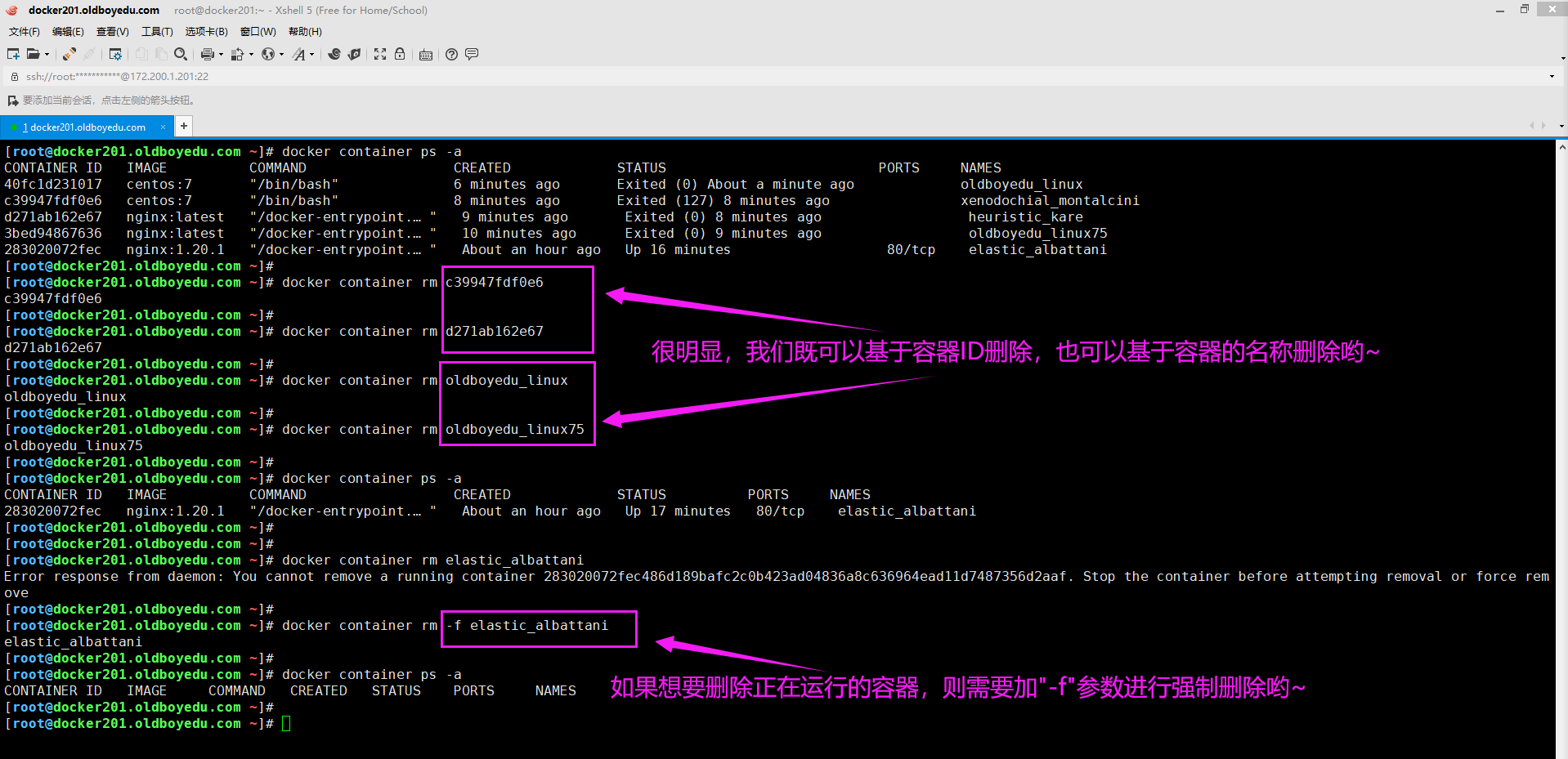Click the lock screen padlock icon

400,54
